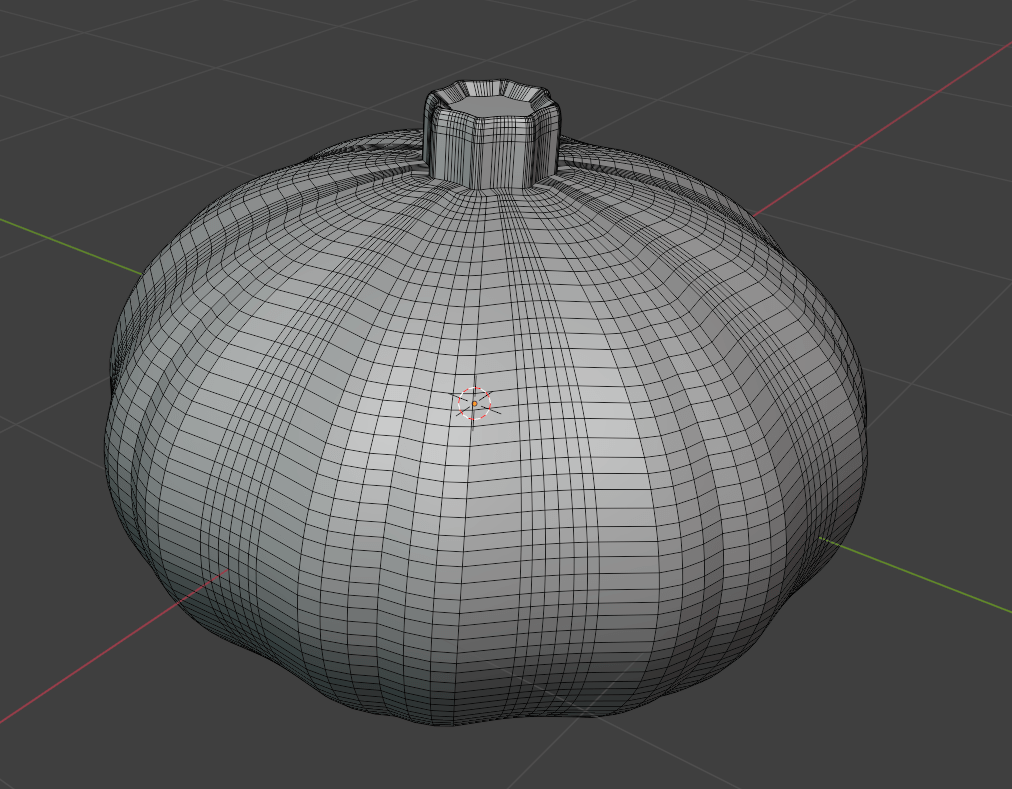
Task: Click the pumpkin's leftmost bulging lobe
Action: point(135,420)
